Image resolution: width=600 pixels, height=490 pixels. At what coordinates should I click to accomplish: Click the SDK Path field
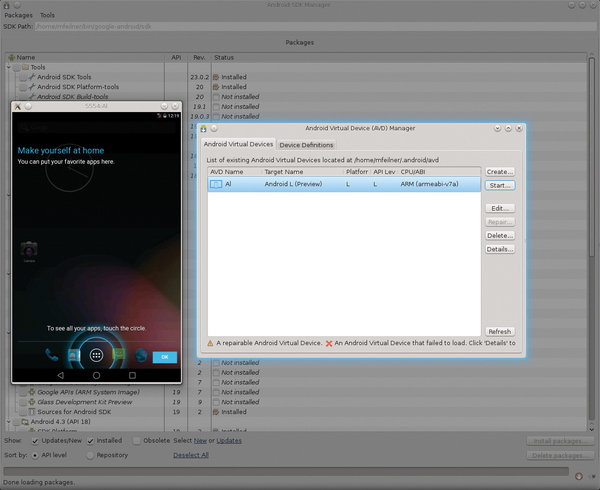315,26
